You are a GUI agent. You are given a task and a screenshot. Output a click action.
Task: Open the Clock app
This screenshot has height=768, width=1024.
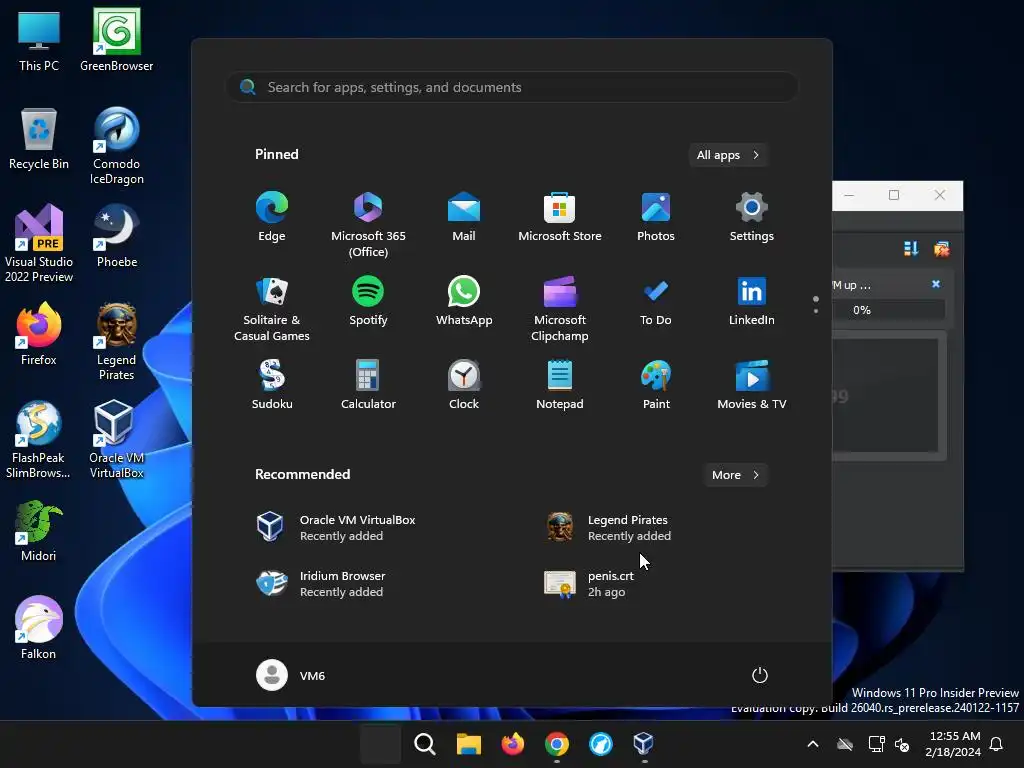464,385
